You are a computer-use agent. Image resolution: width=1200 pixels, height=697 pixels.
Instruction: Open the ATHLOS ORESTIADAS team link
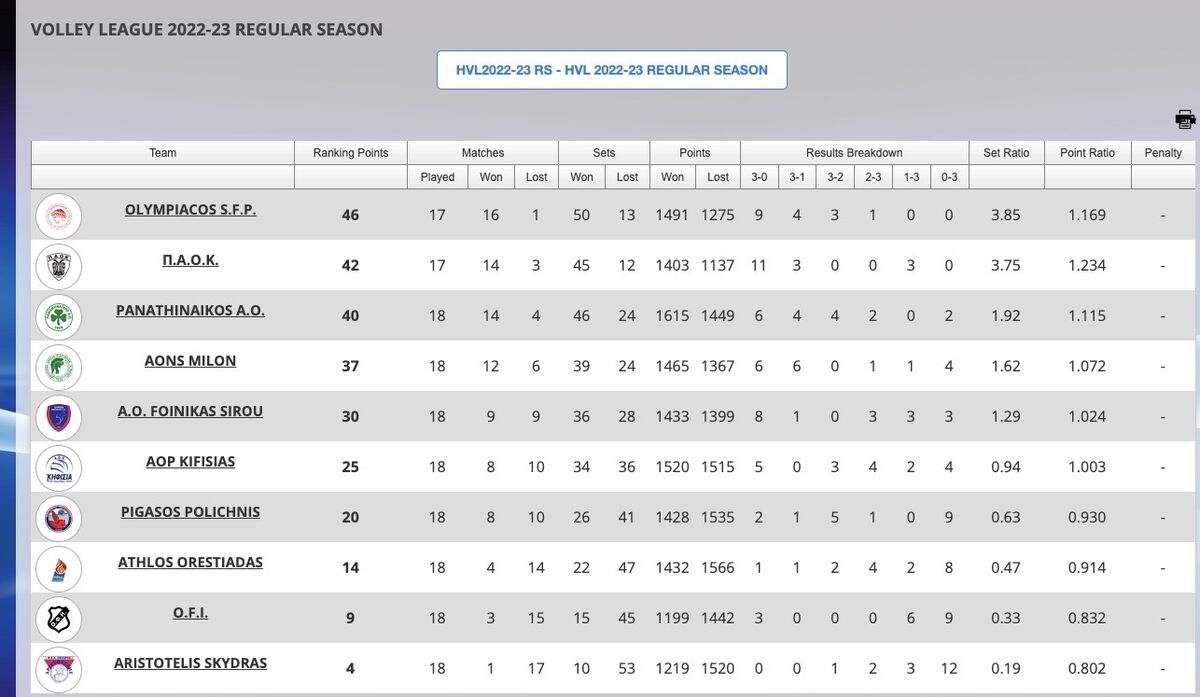coord(190,562)
